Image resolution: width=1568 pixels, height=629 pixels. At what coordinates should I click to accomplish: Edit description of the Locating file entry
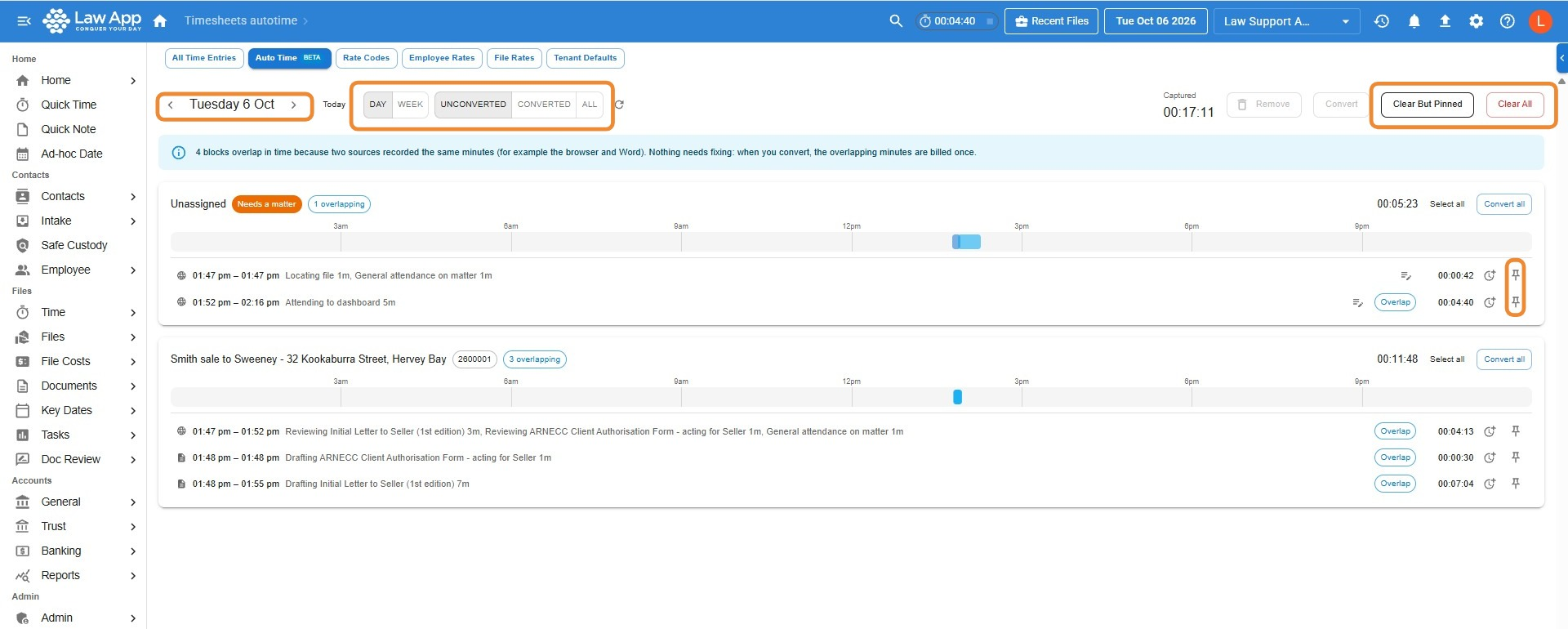click(1405, 276)
